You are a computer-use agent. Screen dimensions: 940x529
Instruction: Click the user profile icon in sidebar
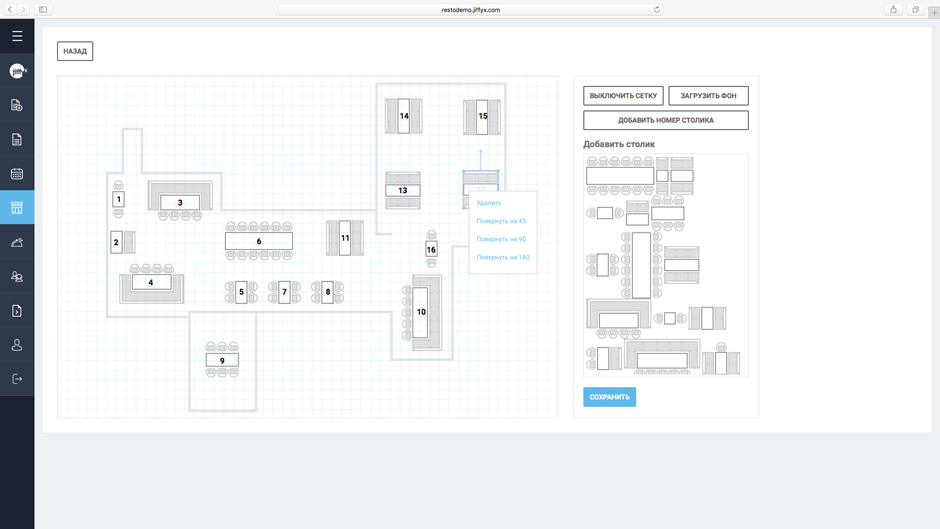17,345
